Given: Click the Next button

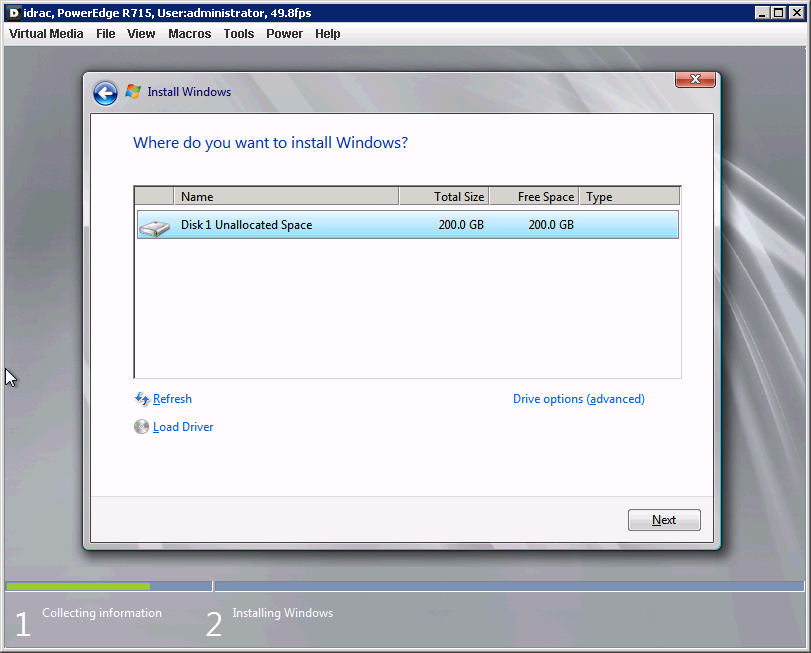Looking at the screenshot, I should coord(664,520).
